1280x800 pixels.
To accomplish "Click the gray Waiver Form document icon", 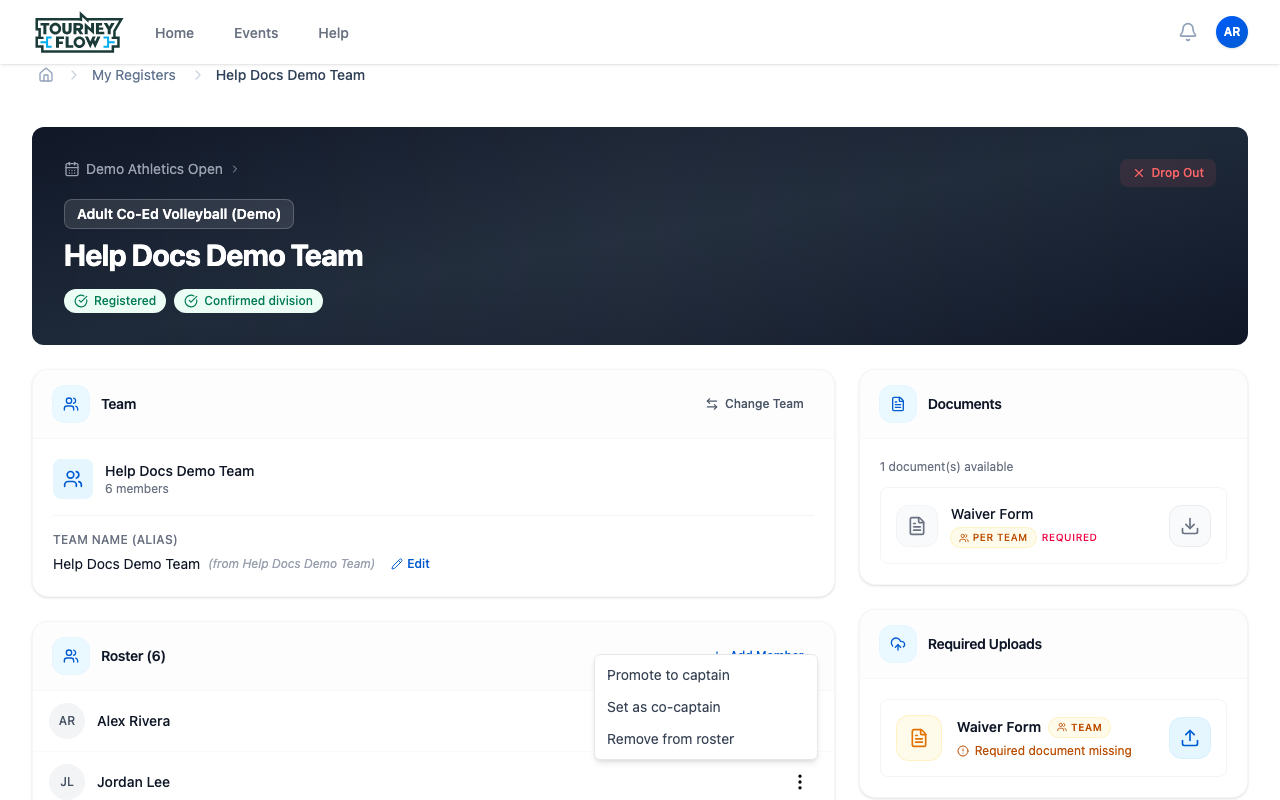I will [917, 526].
